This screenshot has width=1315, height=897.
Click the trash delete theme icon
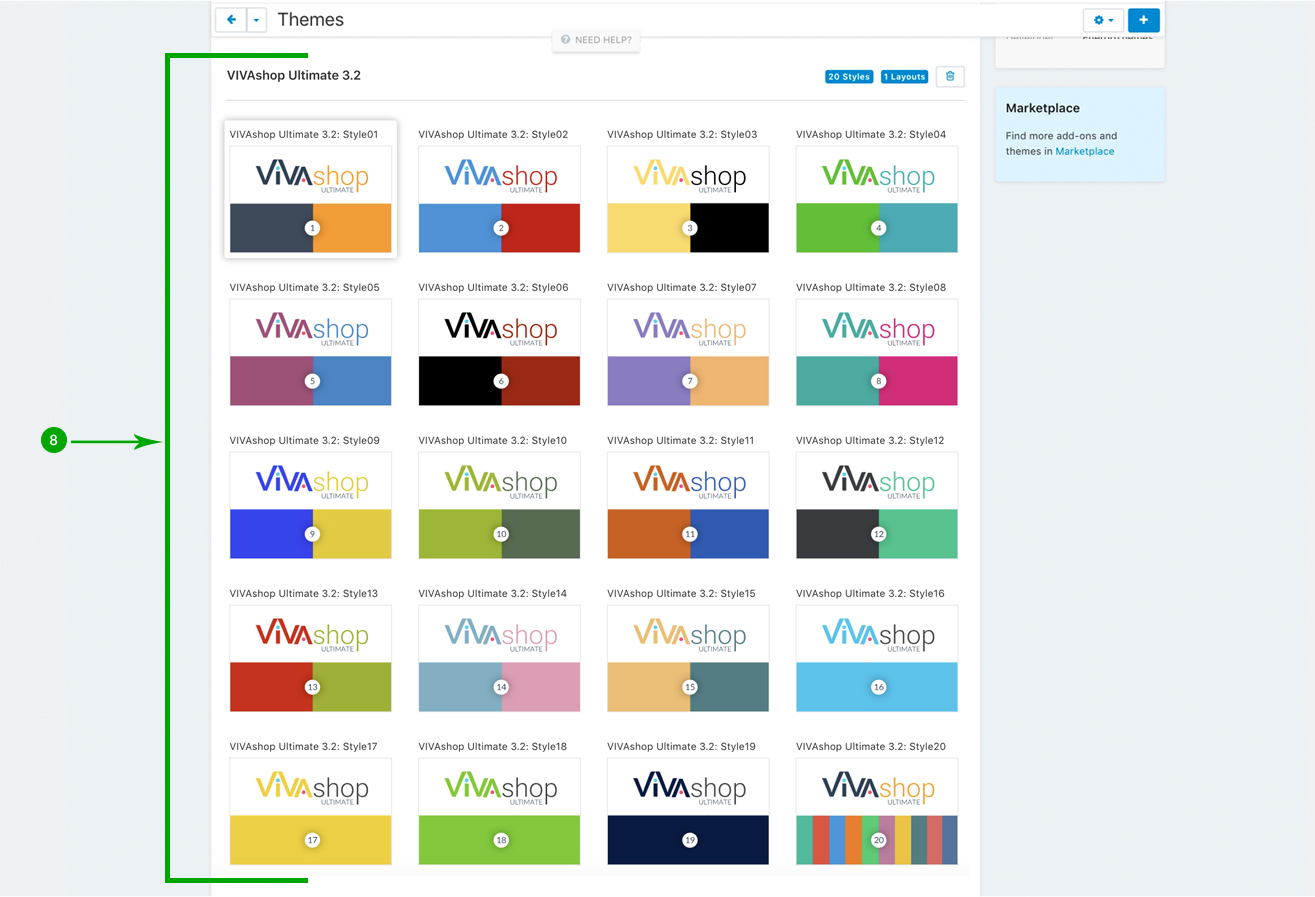point(950,77)
